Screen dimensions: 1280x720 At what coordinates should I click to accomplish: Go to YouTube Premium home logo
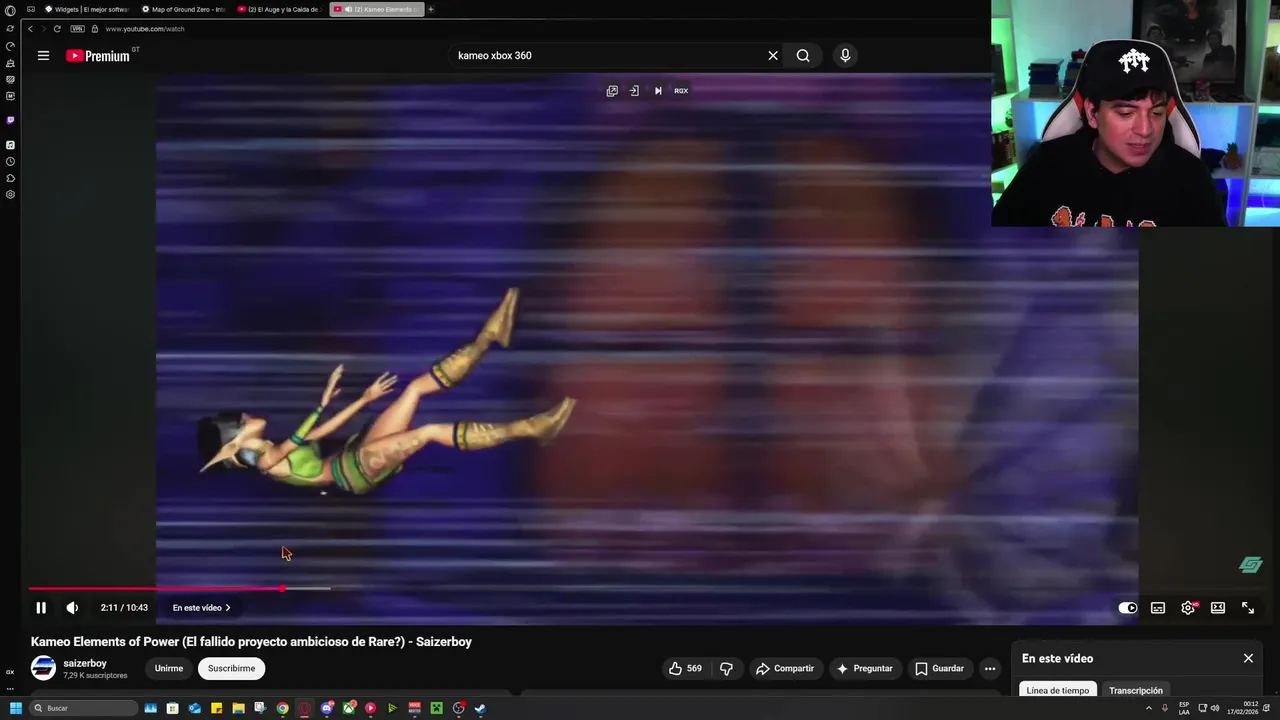(99, 56)
